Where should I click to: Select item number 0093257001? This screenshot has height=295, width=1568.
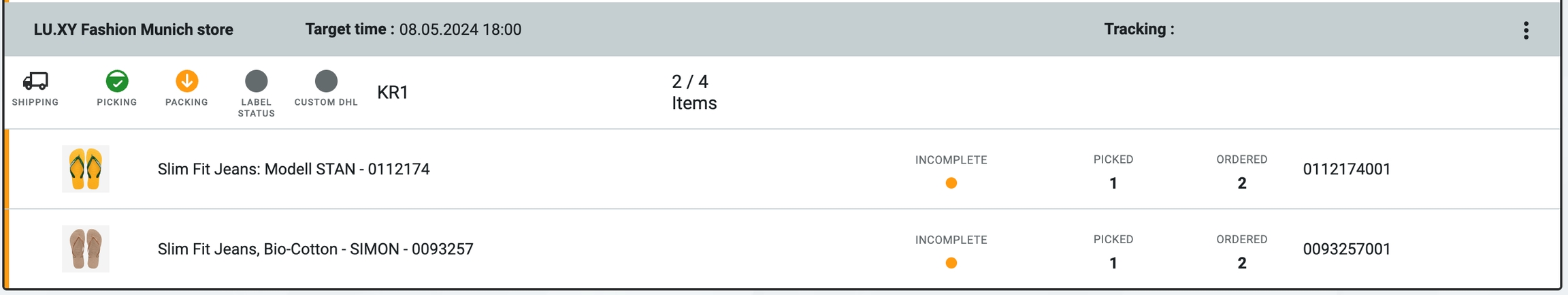pos(1346,249)
